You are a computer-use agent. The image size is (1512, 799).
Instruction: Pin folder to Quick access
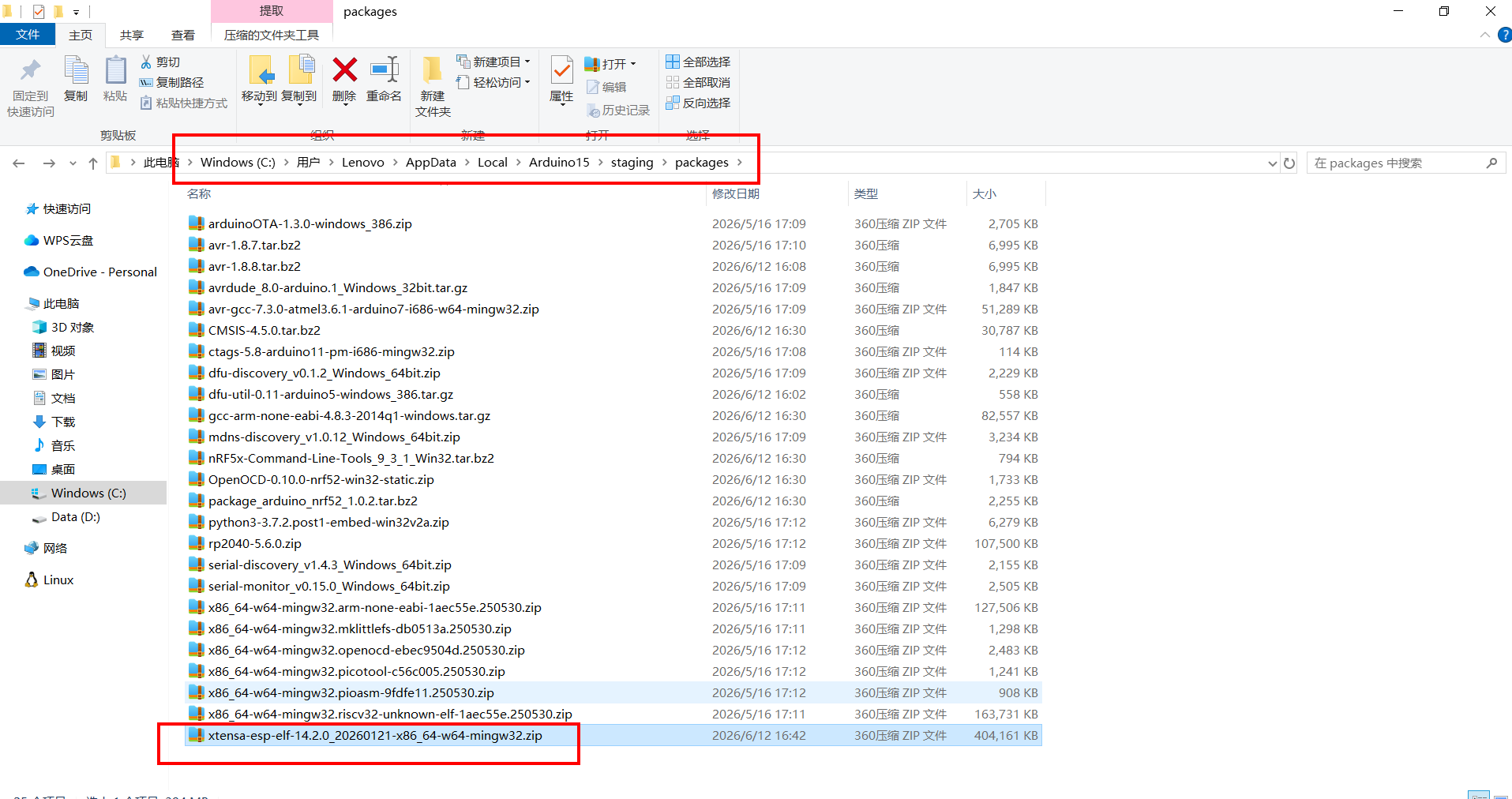coord(31,86)
